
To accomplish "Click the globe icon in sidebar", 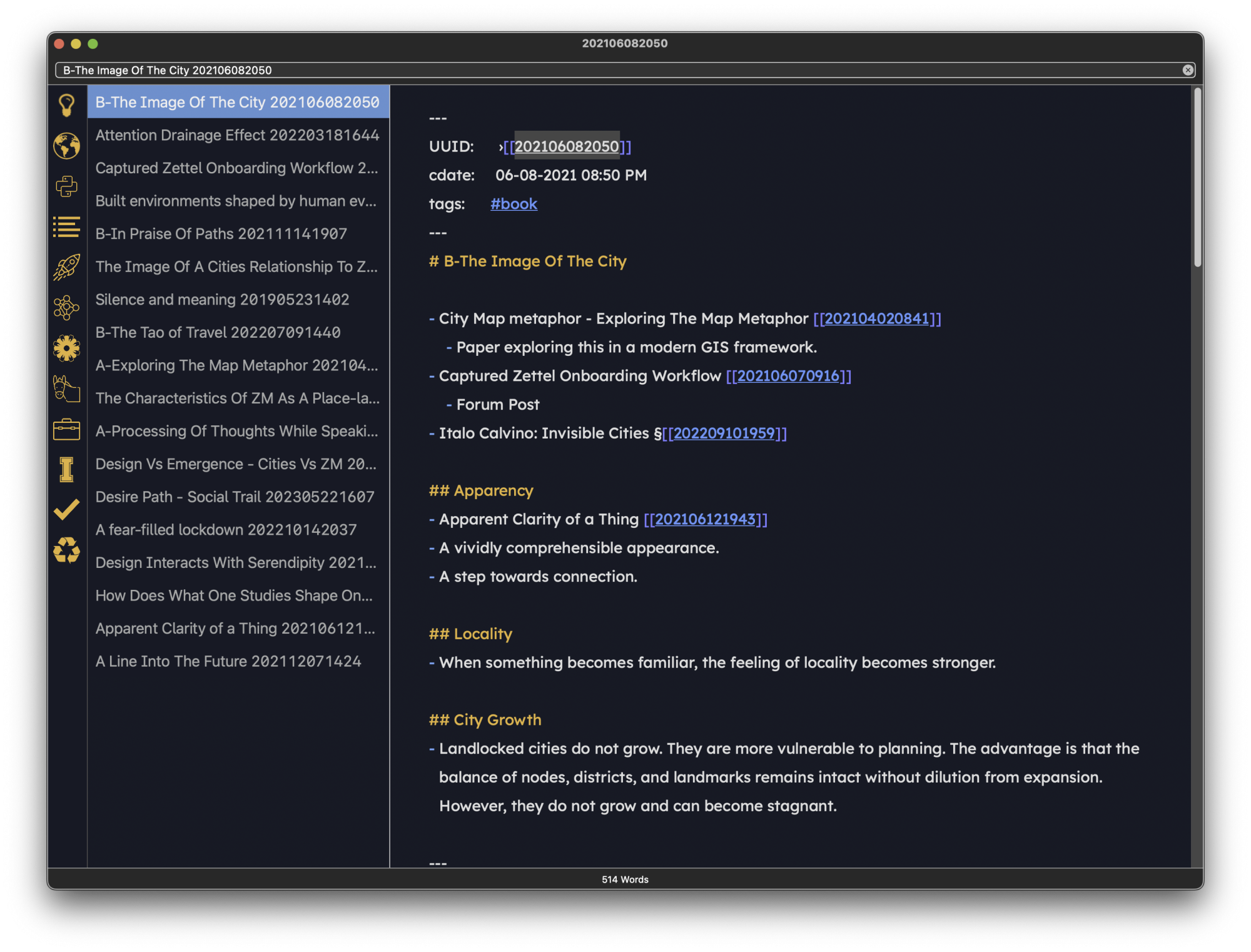I will 66,146.
